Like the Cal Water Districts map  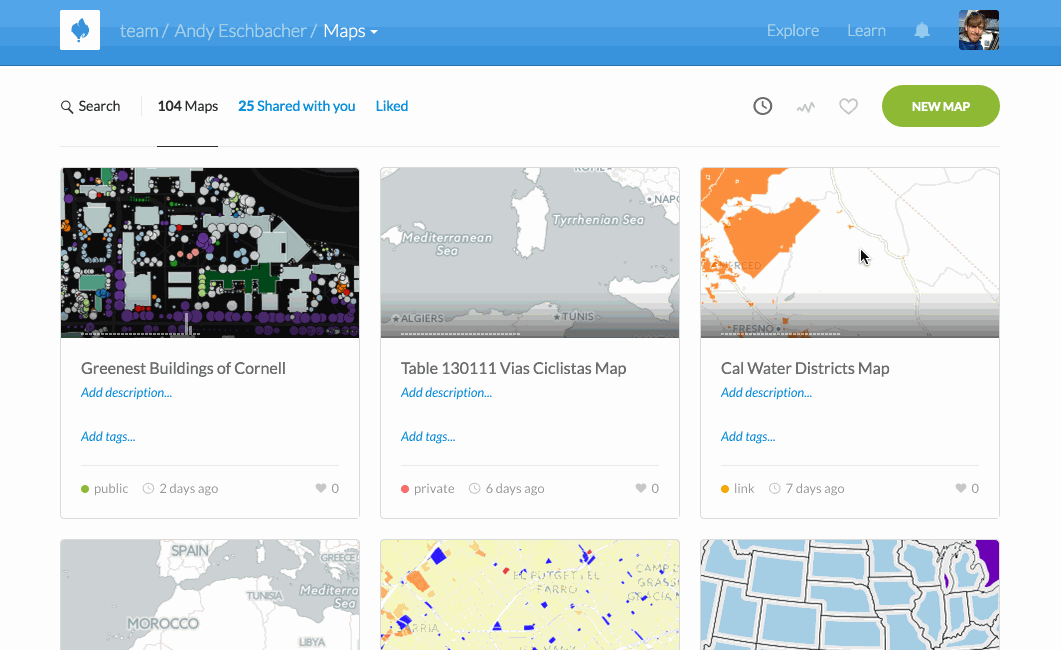coord(961,489)
